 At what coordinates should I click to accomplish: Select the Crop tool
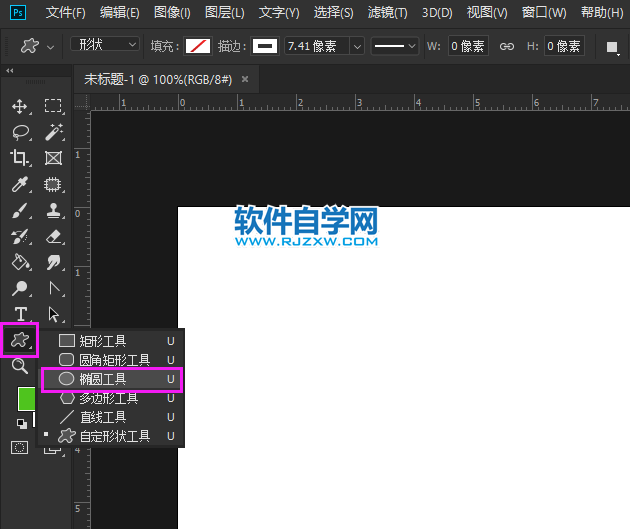coord(19,158)
